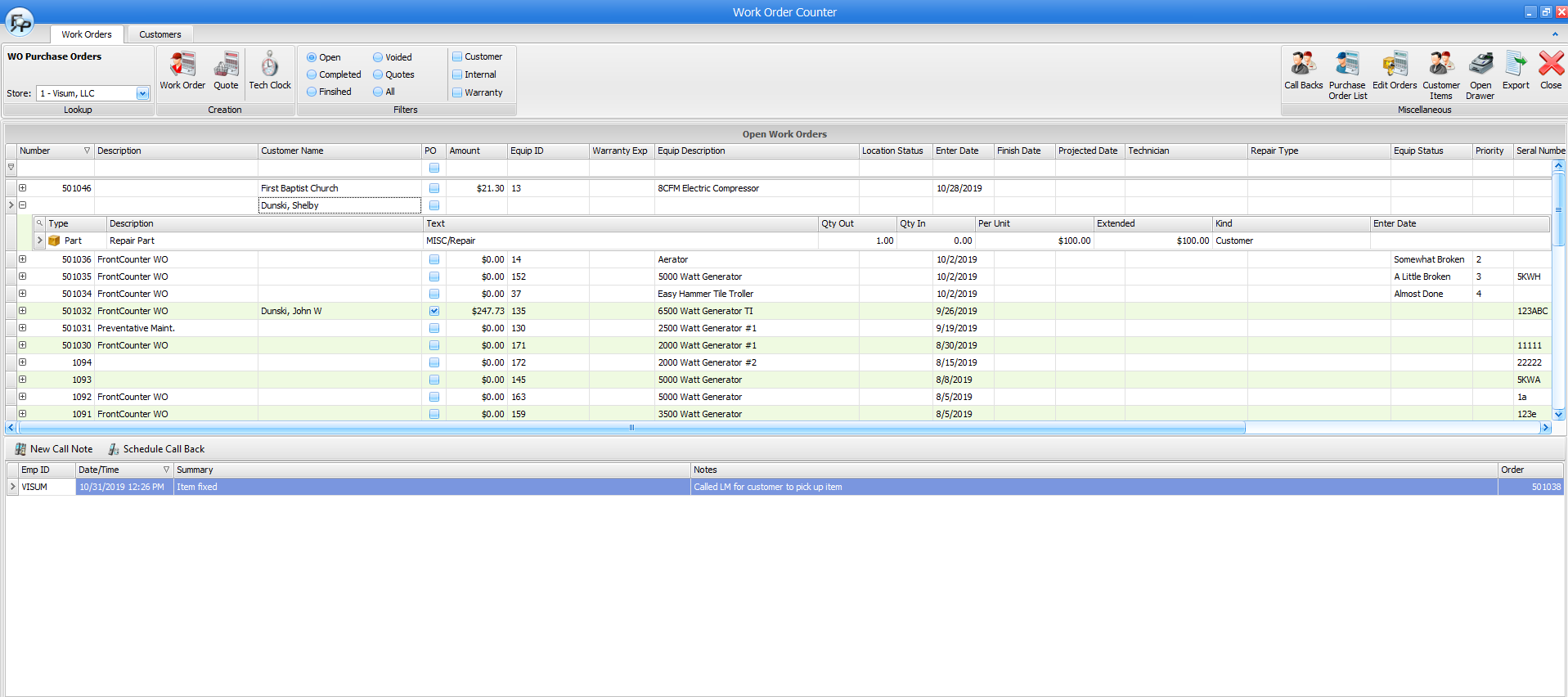This screenshot has height=697, width=1568.
Task: Create a new Work Order
Action: (182, 70)
